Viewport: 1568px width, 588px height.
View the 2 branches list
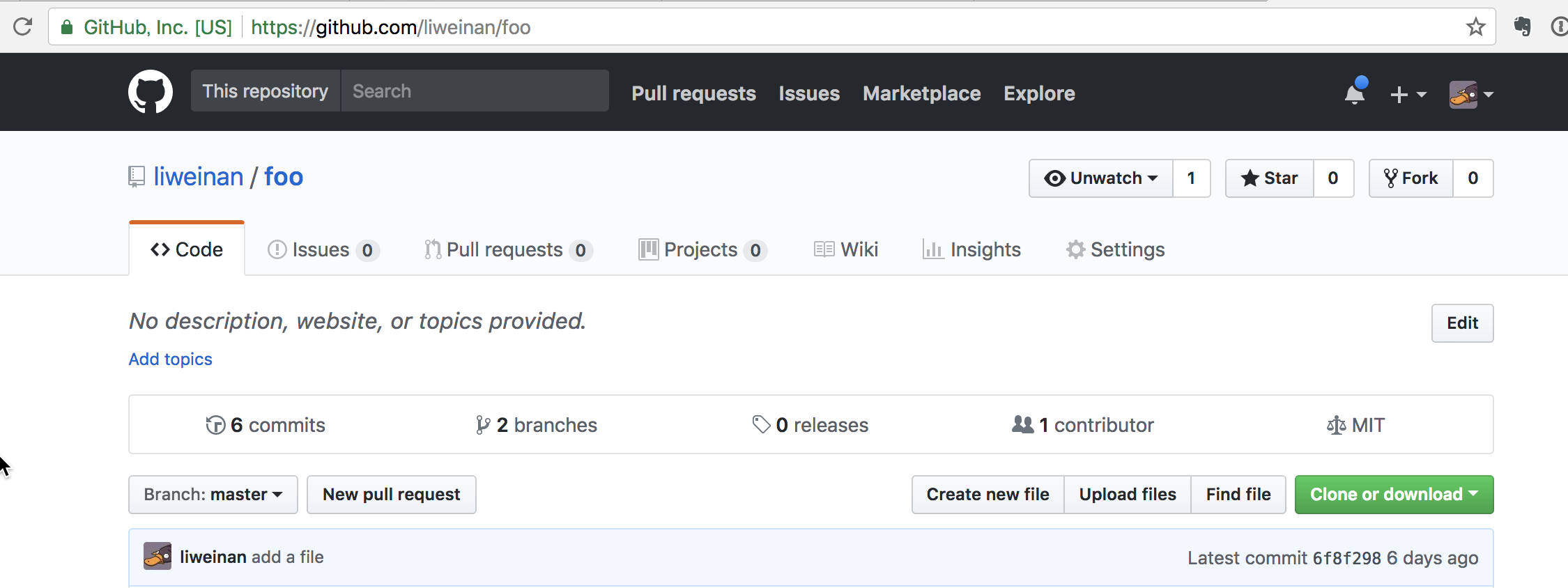[x=536, y=425]
